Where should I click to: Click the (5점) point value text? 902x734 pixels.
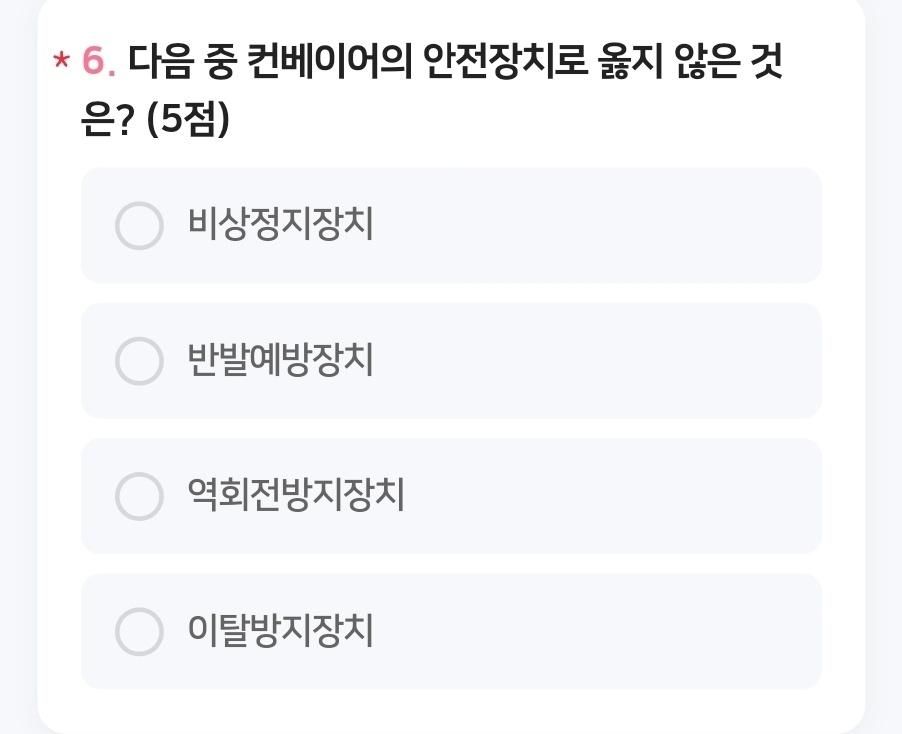coord(188,120)
